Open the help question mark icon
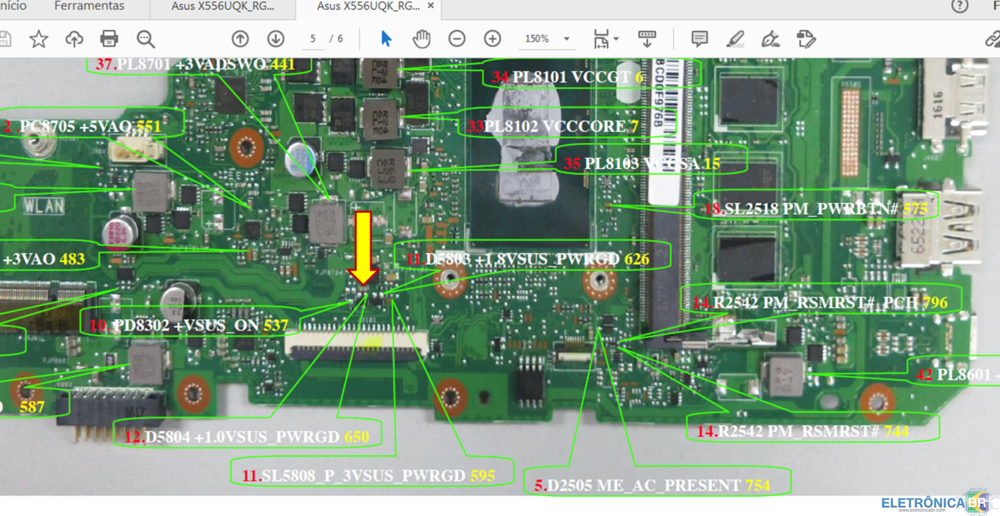Screen dimensions: 1000x516 [x=961, y=6]
